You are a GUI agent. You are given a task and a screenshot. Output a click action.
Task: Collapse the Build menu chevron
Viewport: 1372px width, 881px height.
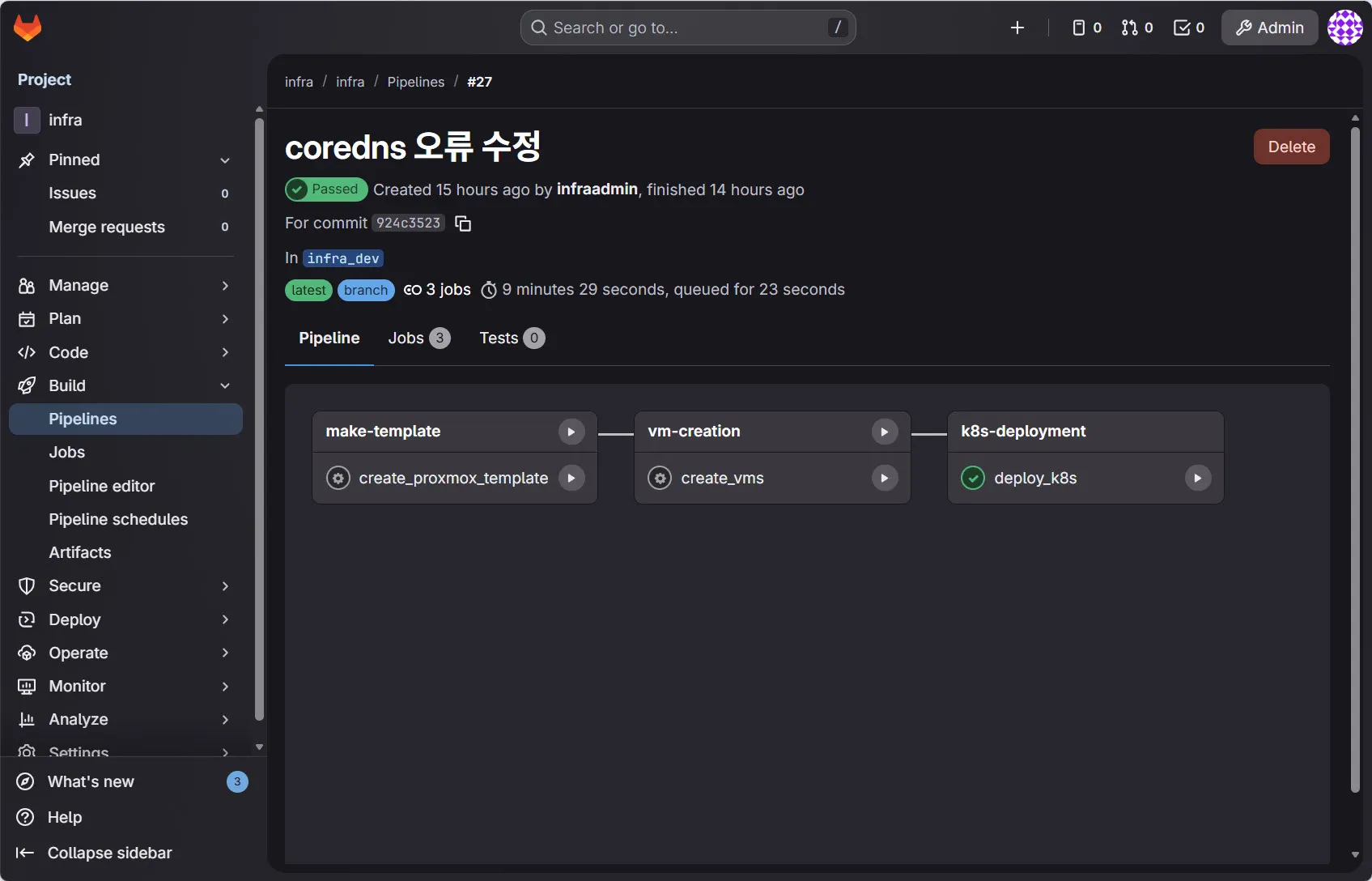[225, 386]
